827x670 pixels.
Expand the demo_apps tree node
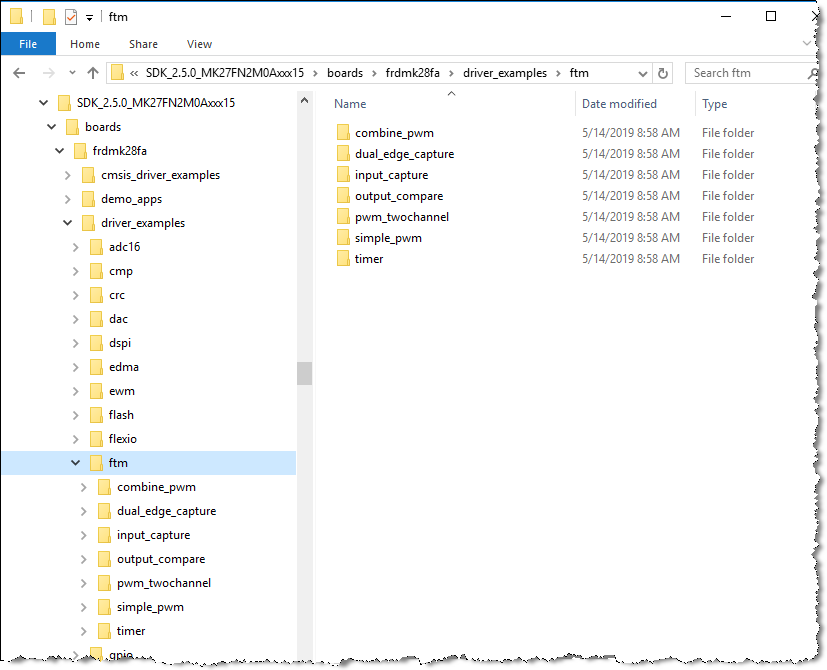pyautogui.click(x=70, y=198)
